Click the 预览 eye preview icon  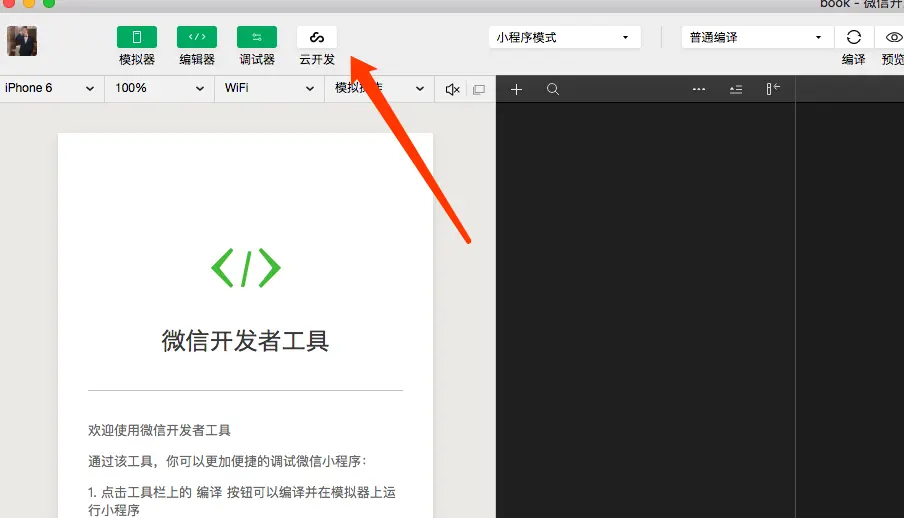pos(894,37)
